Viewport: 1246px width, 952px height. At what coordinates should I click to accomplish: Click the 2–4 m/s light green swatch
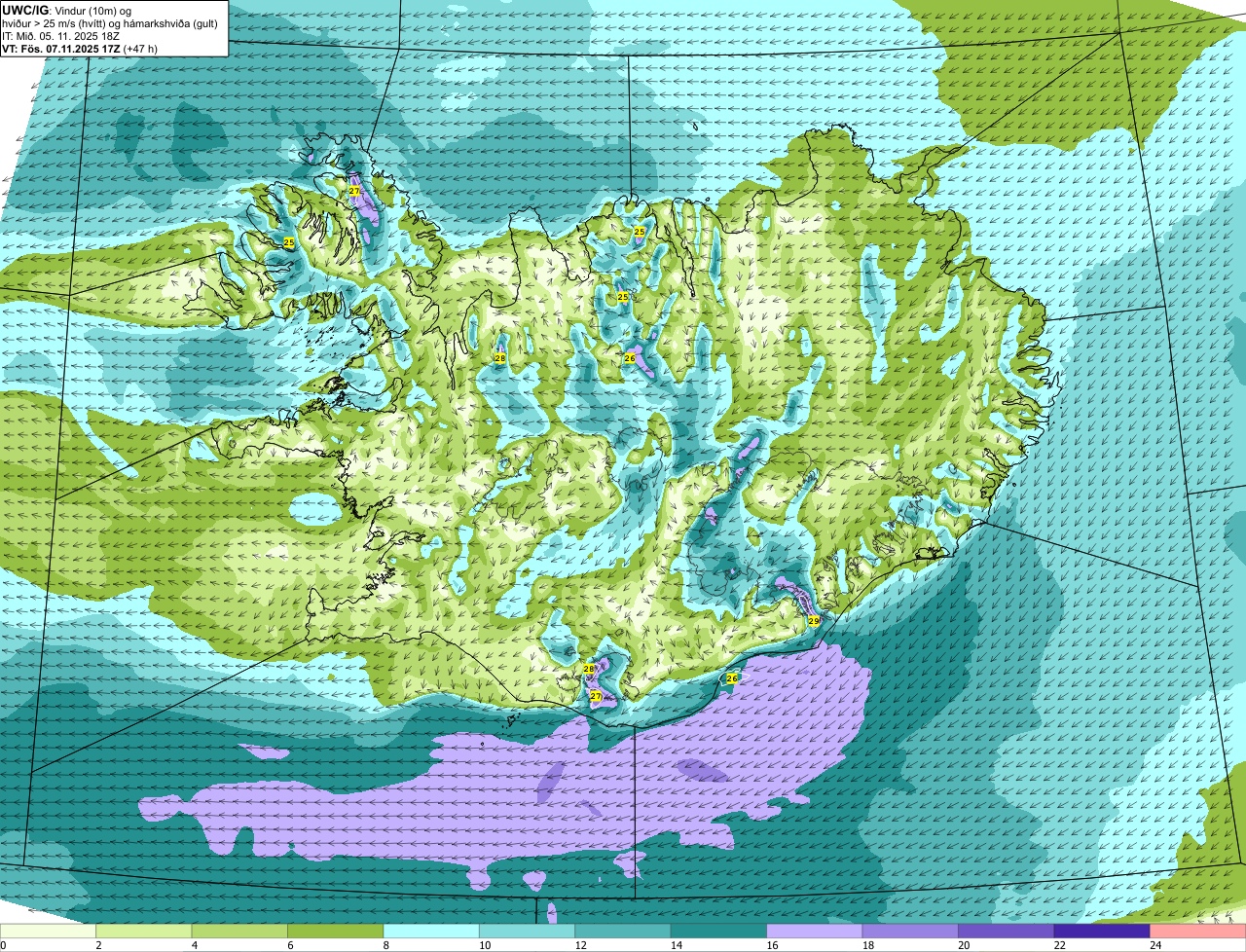point(145,932)
